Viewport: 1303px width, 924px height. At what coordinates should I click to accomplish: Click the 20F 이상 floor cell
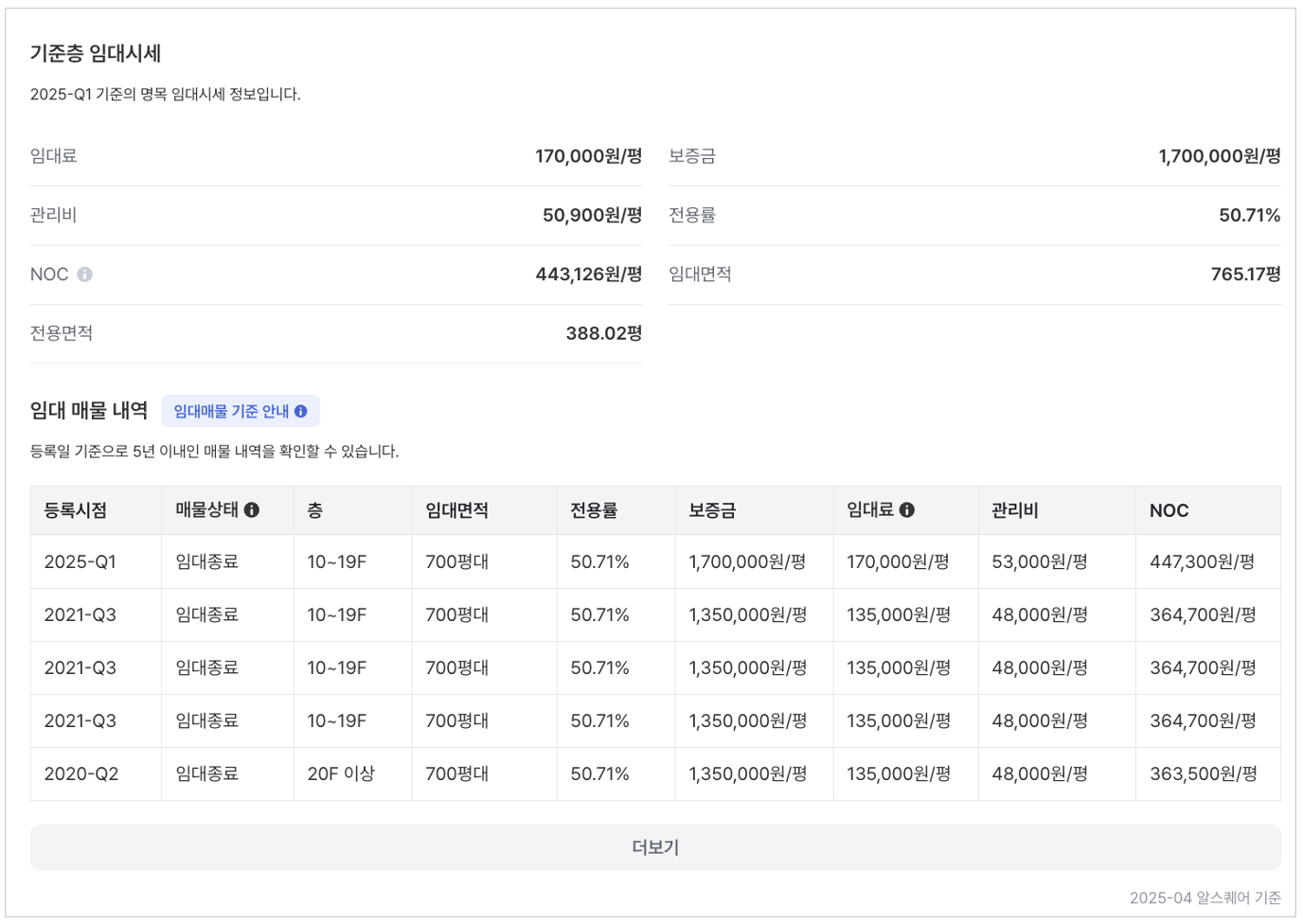coord(341,774)
